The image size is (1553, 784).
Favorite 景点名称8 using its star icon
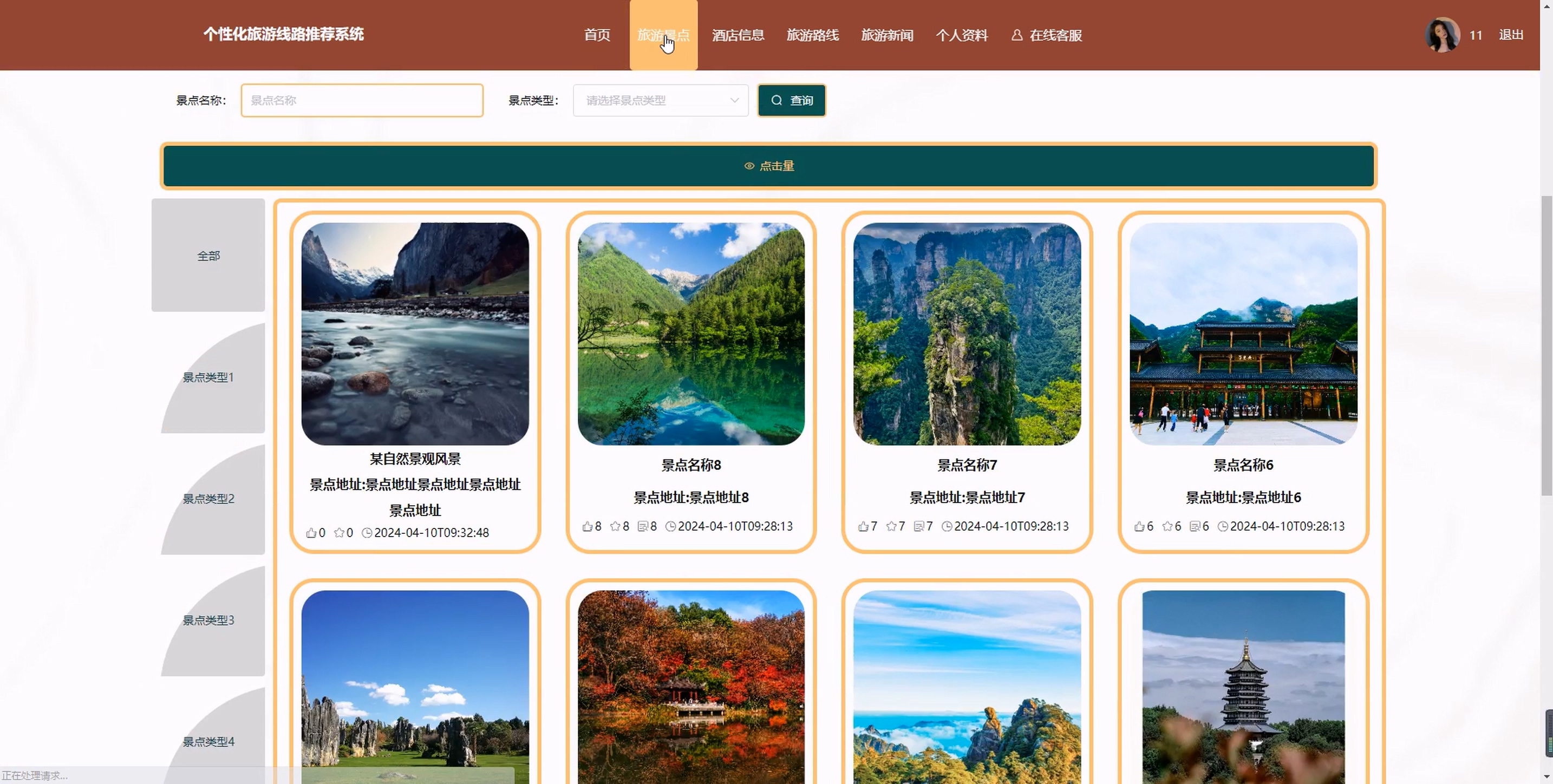click(615, 526)
